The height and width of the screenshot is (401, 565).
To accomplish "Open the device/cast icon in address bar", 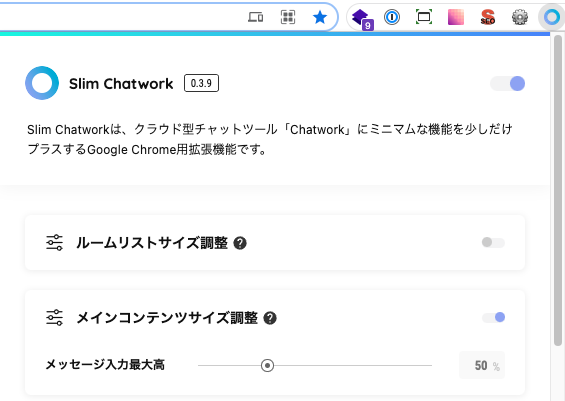I will pyautogui.click(x=255, y=17).
